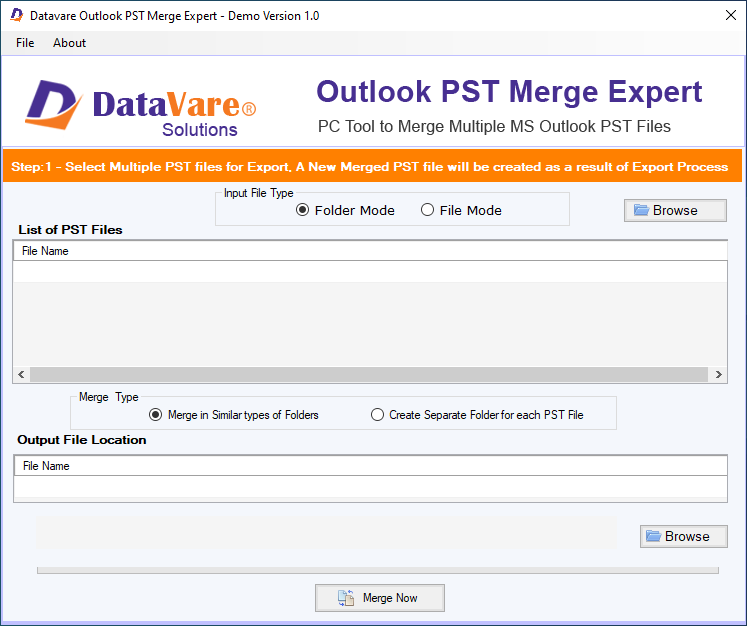Click the Merge Now button
The height and width of the screenshot is (626, 747).
(x=380, y=598)
